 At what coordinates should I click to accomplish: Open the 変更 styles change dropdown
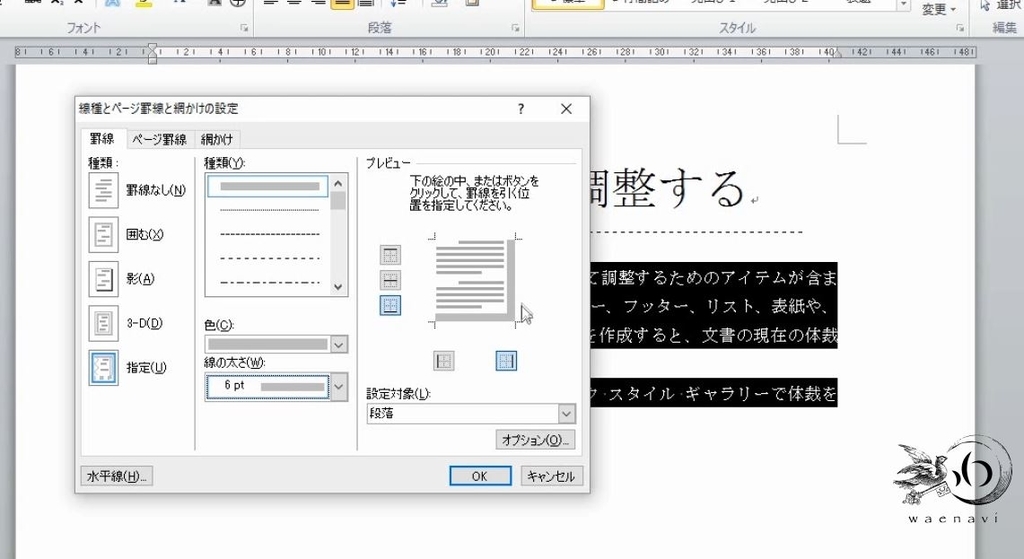938,9
